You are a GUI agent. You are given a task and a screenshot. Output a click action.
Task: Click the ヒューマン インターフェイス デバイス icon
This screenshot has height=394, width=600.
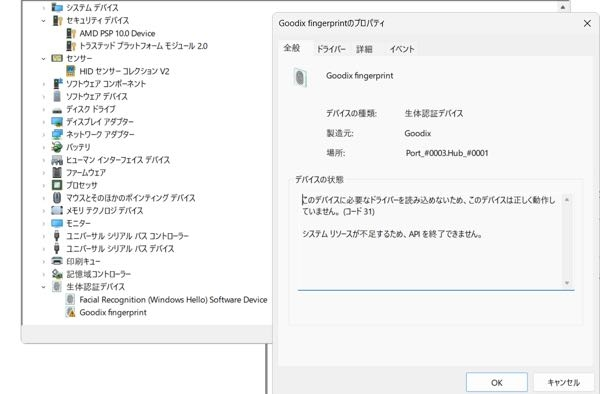tap(57, 160)
